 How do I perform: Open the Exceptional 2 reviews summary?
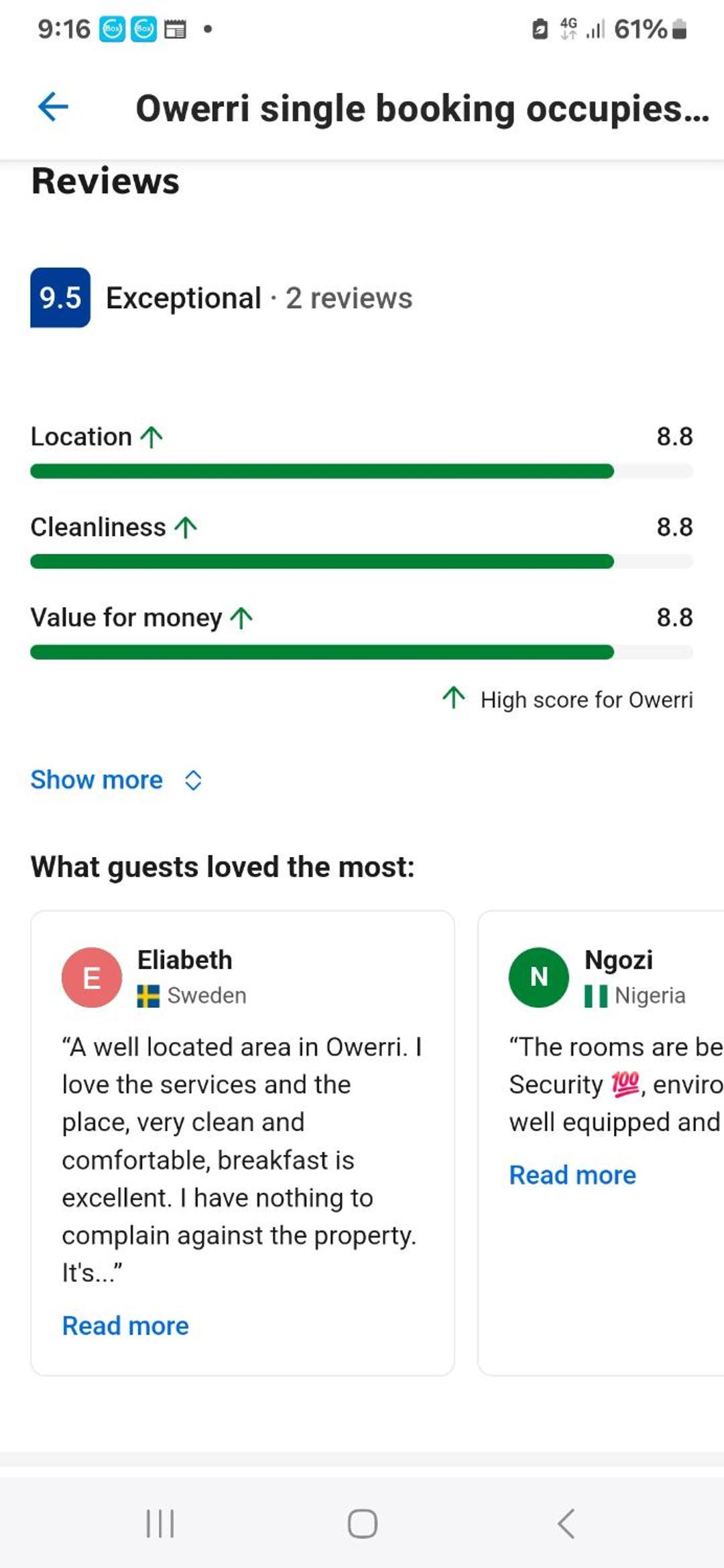[259, 298]
